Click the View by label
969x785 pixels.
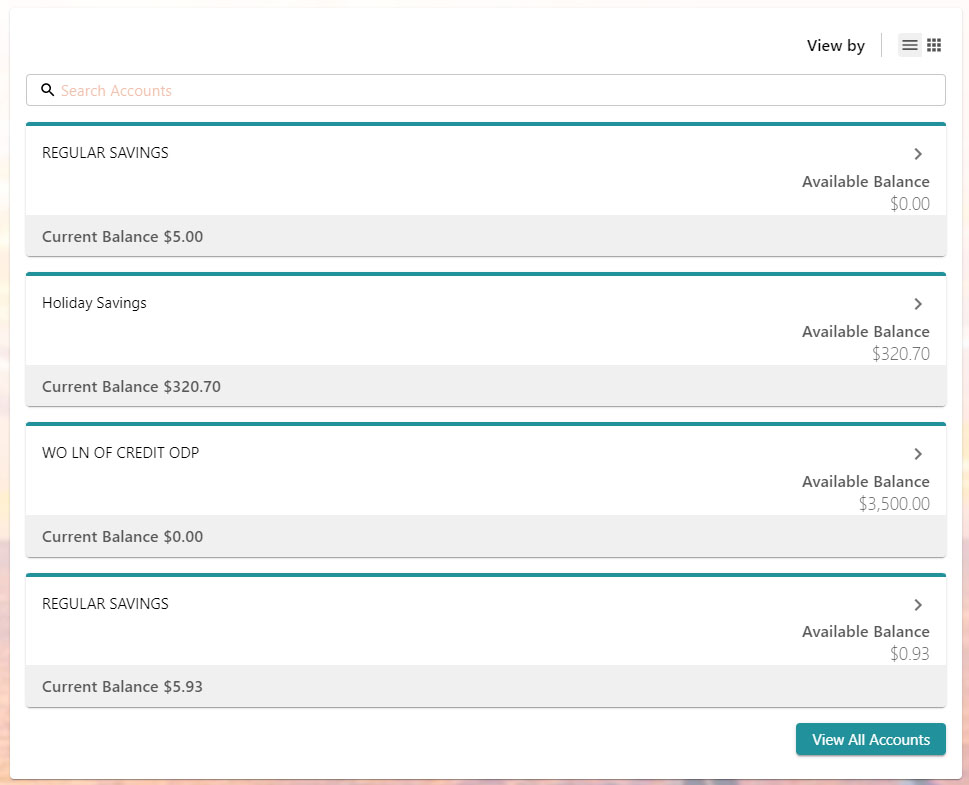point(835,46)
